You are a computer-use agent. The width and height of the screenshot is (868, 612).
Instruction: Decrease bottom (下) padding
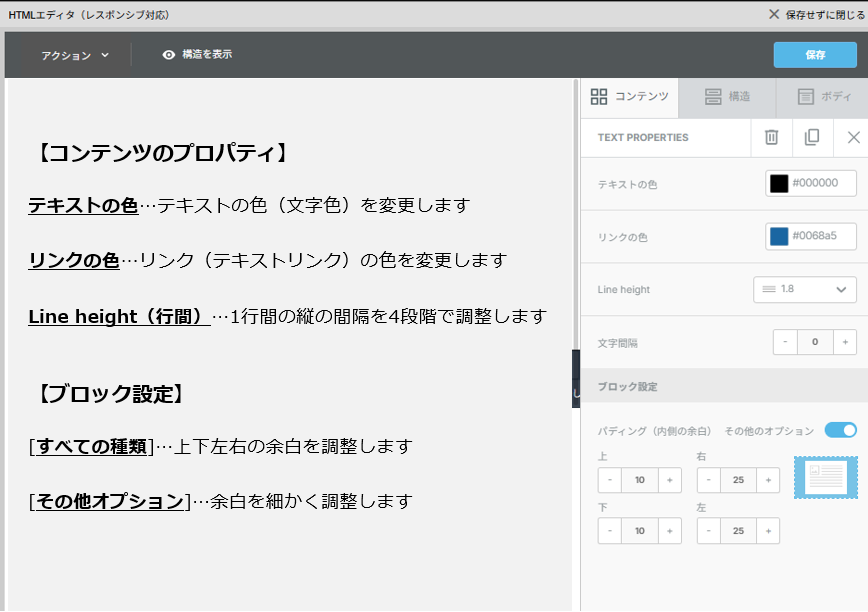pos(609,531)
